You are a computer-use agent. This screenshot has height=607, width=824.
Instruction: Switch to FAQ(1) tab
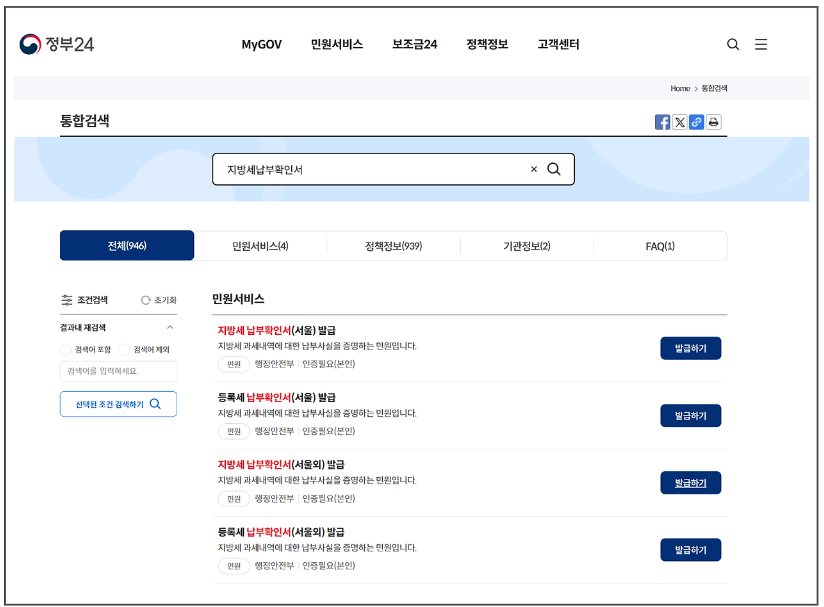660,246
